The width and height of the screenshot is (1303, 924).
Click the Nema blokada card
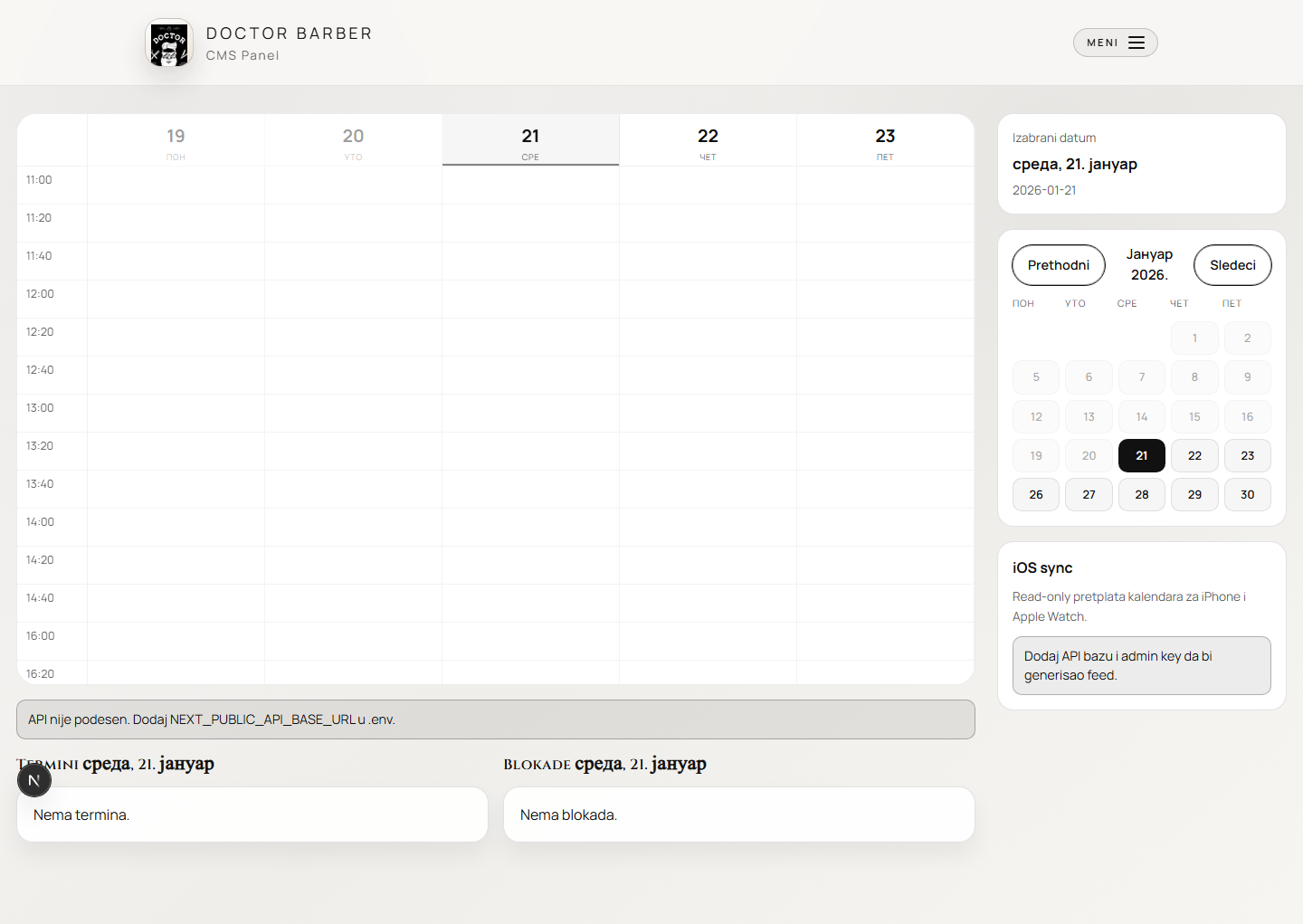pos(738,814)
